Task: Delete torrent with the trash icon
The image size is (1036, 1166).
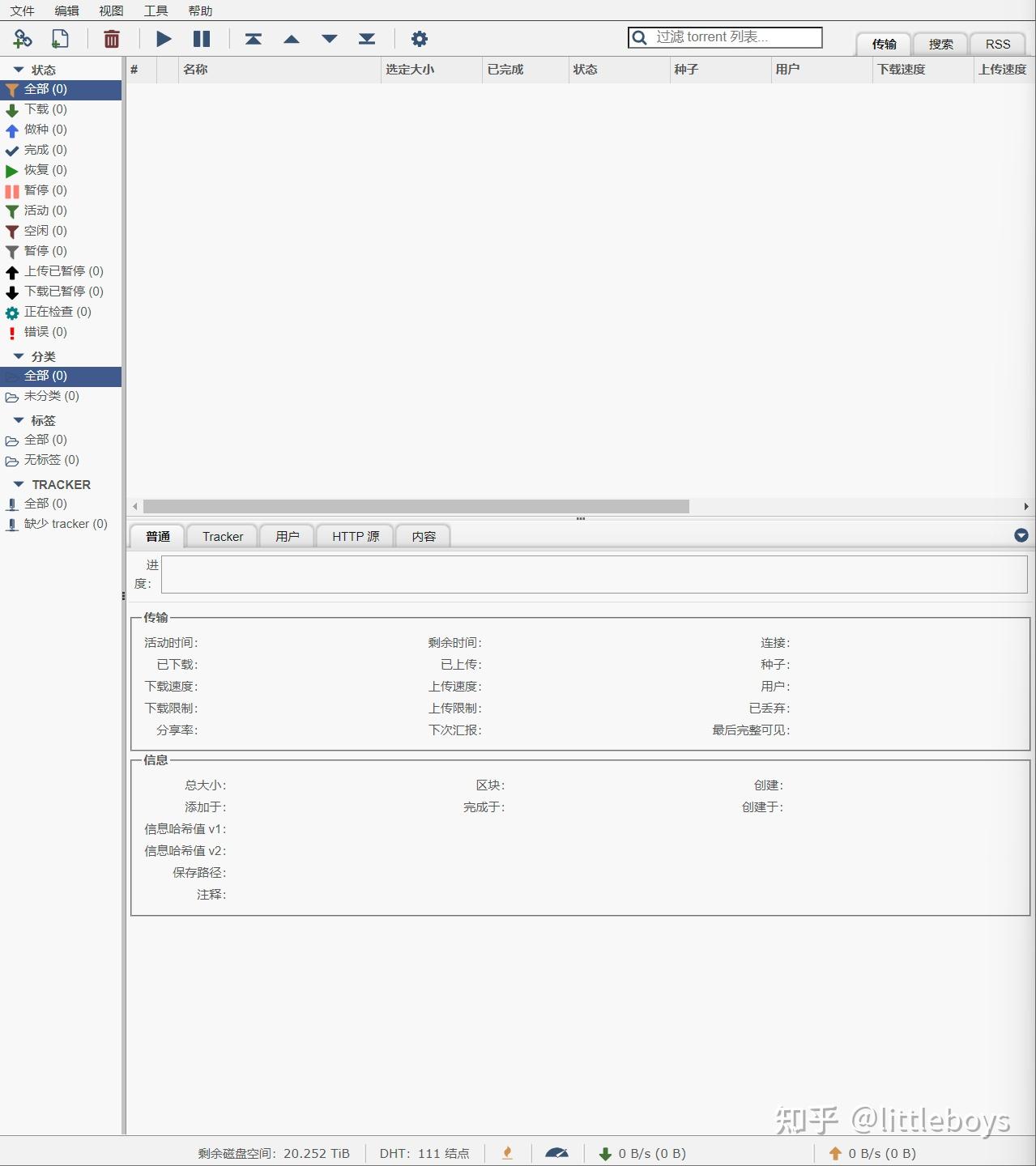Action: point(111,38)
